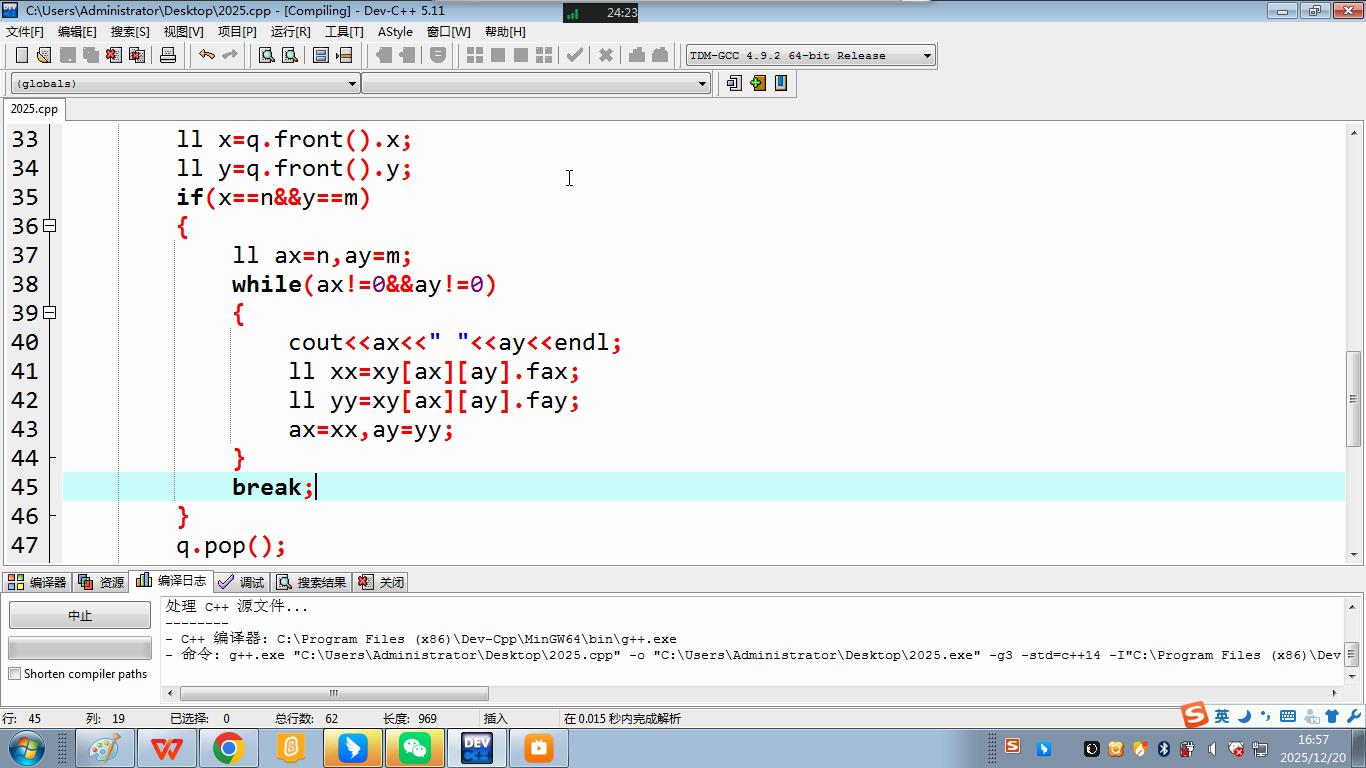Click the New file toolbar icon
The image size is (1366, 768).
(x=21, y=55)
